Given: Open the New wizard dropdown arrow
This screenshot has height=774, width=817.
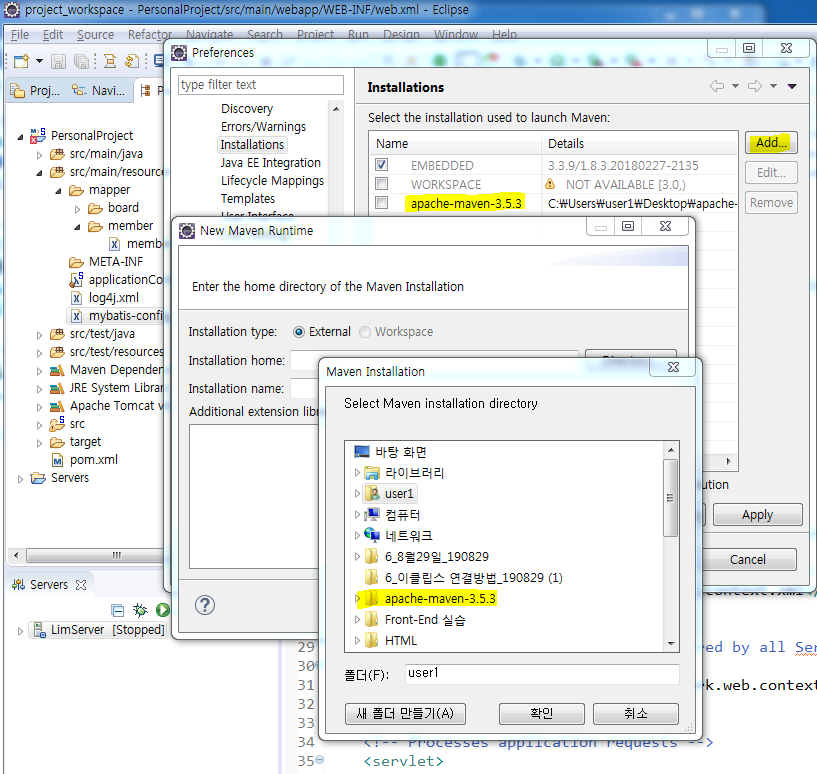Looking at the screenshot, I should (x=39, y=61).
